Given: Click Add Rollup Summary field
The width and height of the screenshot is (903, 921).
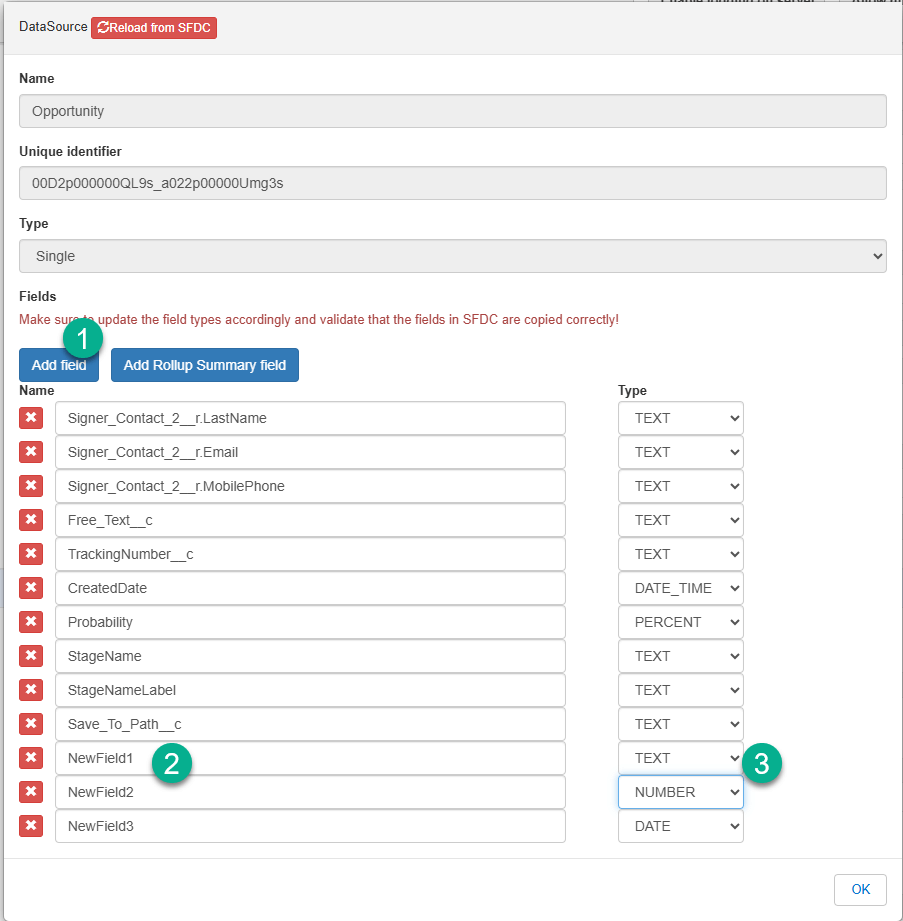Looking at the screenshot, I should click(x=205, y=365).
